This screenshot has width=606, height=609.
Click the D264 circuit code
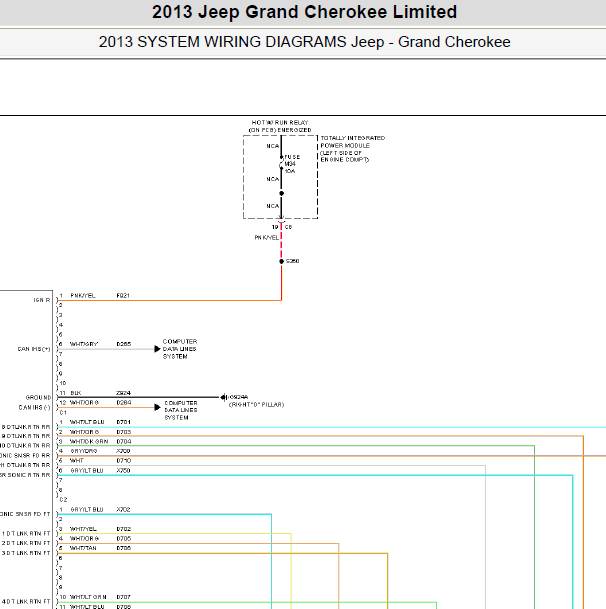click(x=124, y=403)
